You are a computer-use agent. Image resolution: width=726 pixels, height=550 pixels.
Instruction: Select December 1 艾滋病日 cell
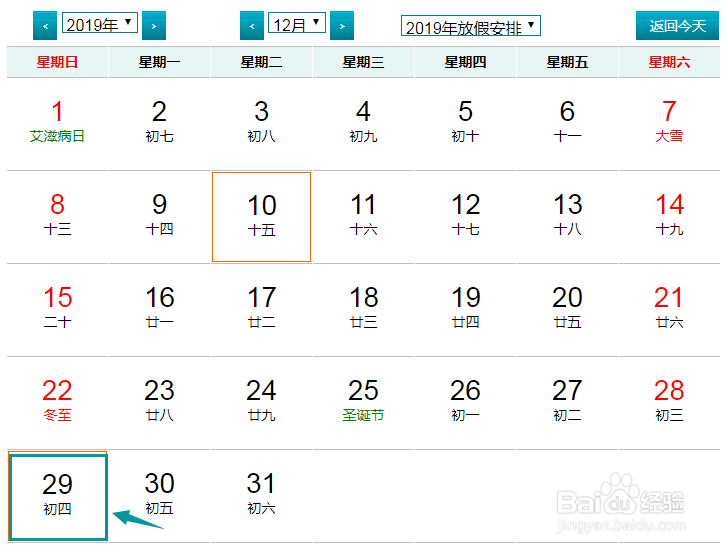pyautogui.click(x=57, y=124)
